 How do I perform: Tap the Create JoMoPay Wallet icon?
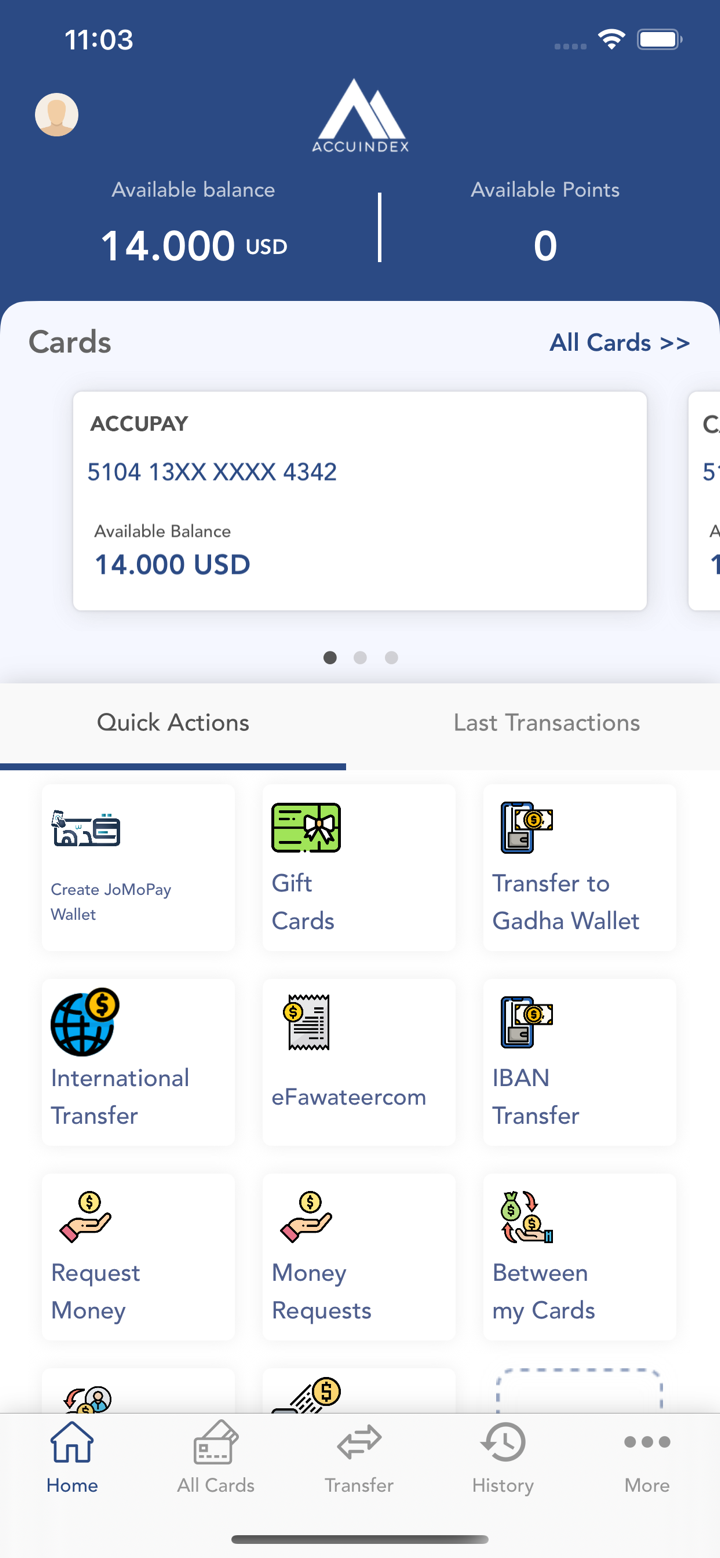(86, 829)
